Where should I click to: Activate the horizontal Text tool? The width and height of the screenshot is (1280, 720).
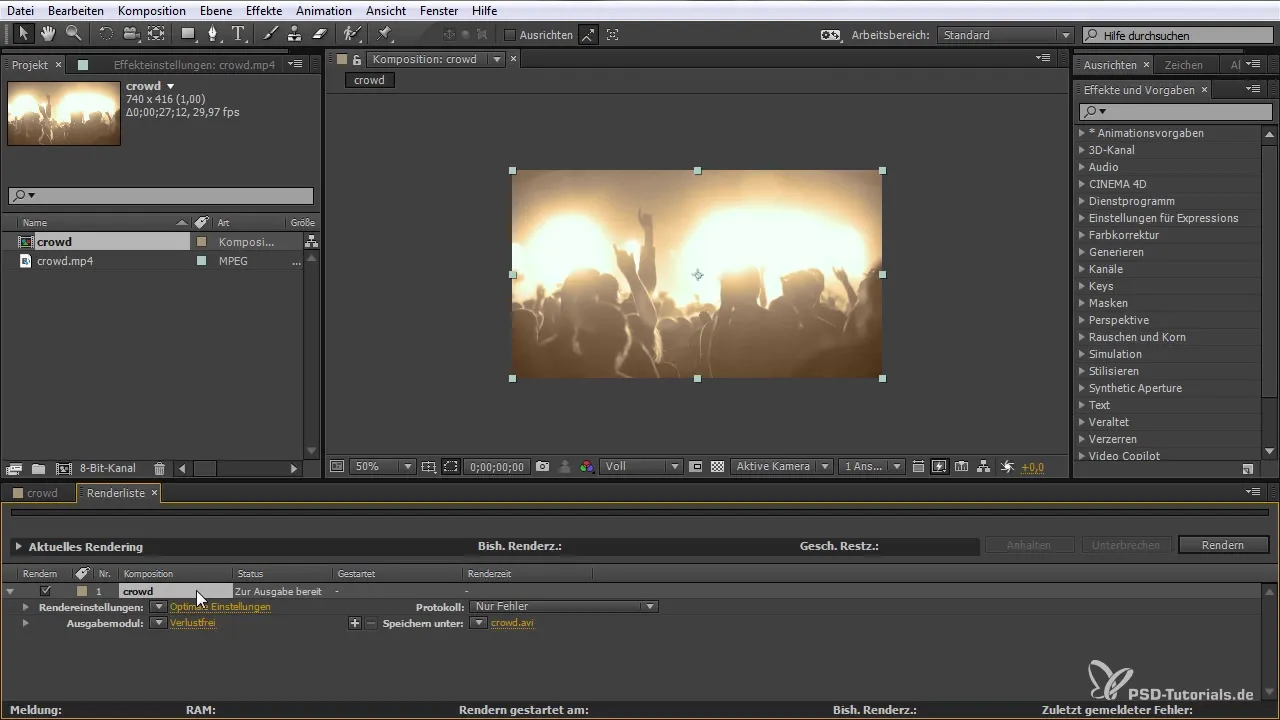(x=239, y=34)
